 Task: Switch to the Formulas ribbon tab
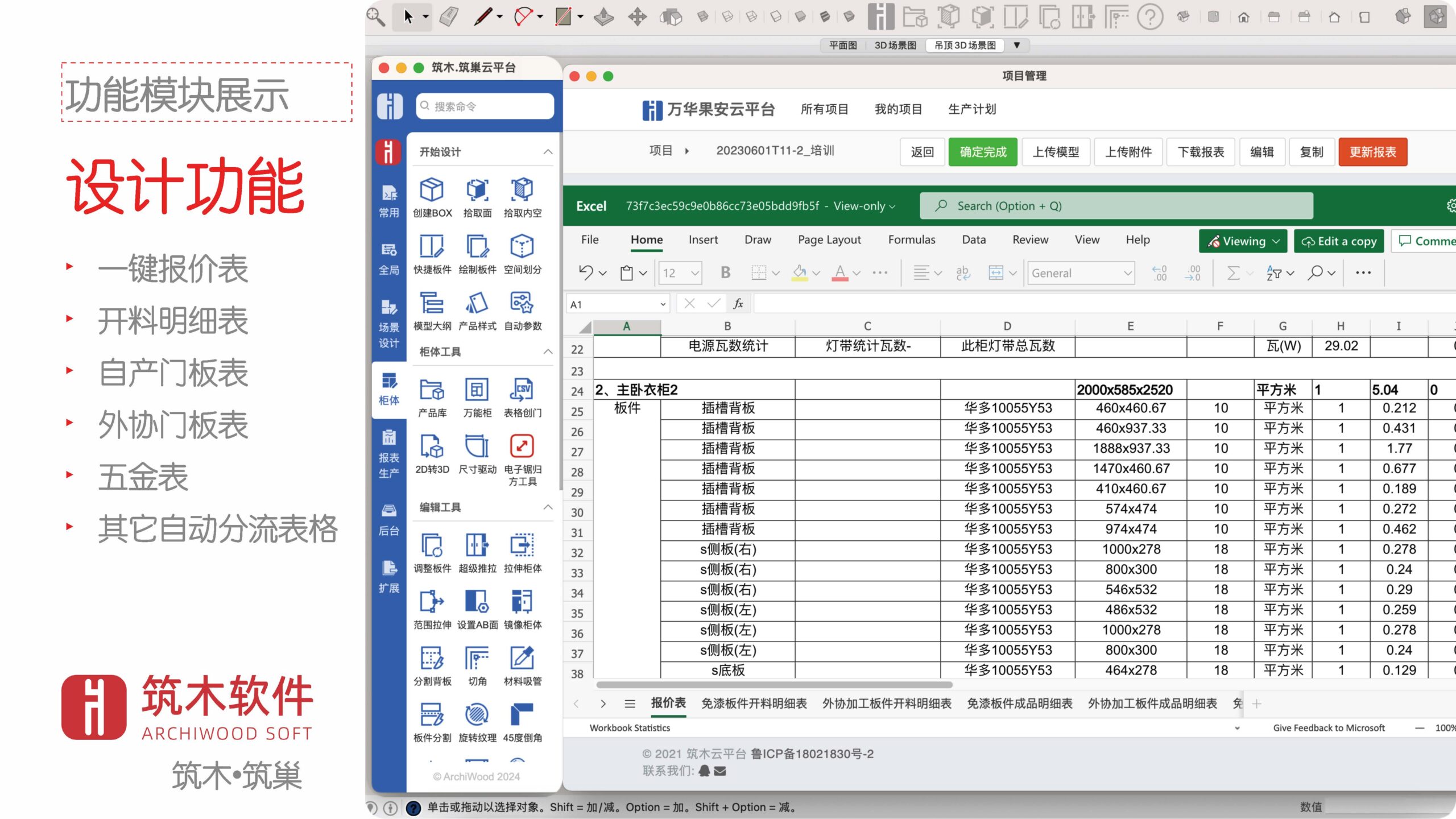[912, 239]
